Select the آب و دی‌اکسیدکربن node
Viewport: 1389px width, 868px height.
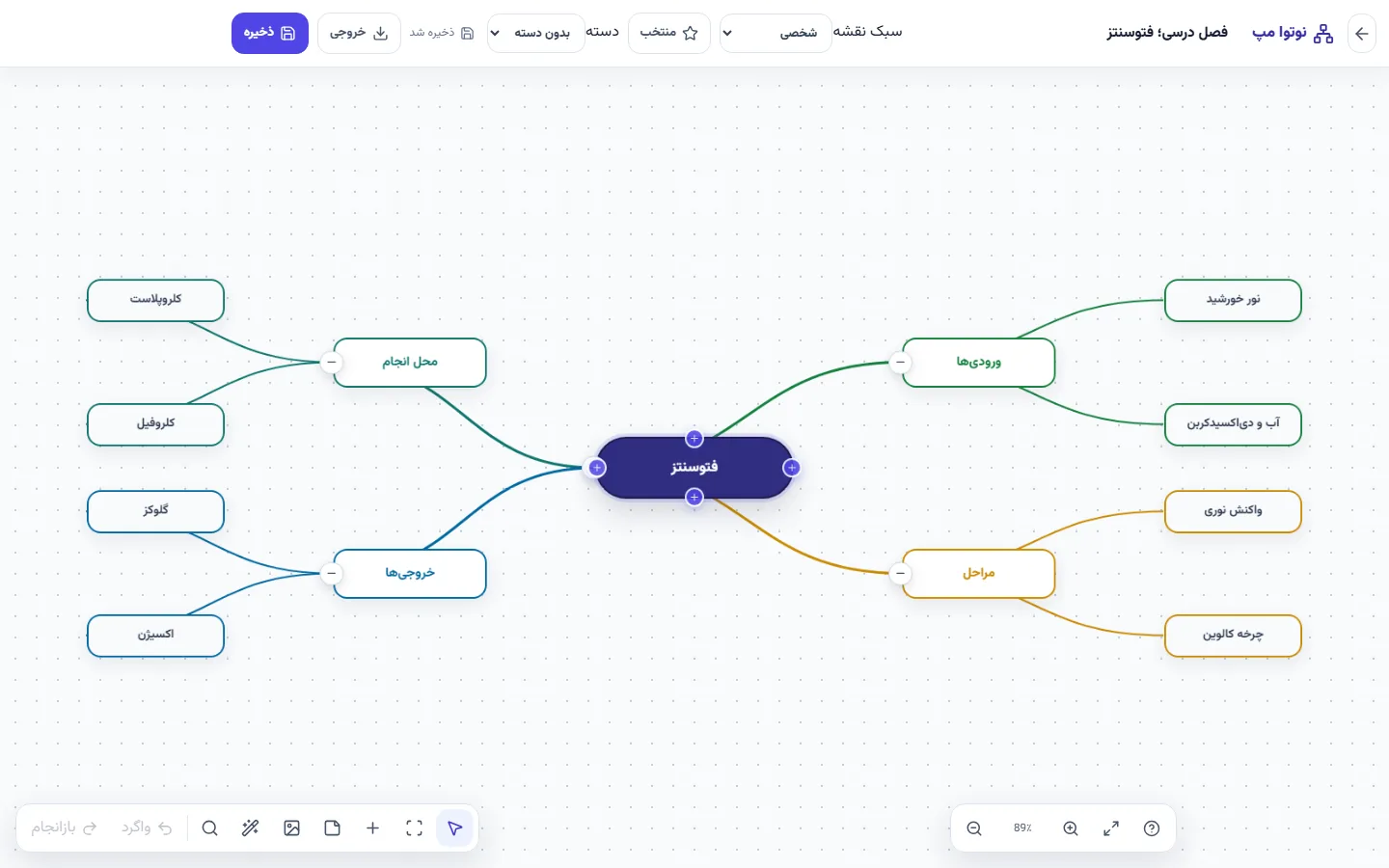click(x=1234, y=424)
